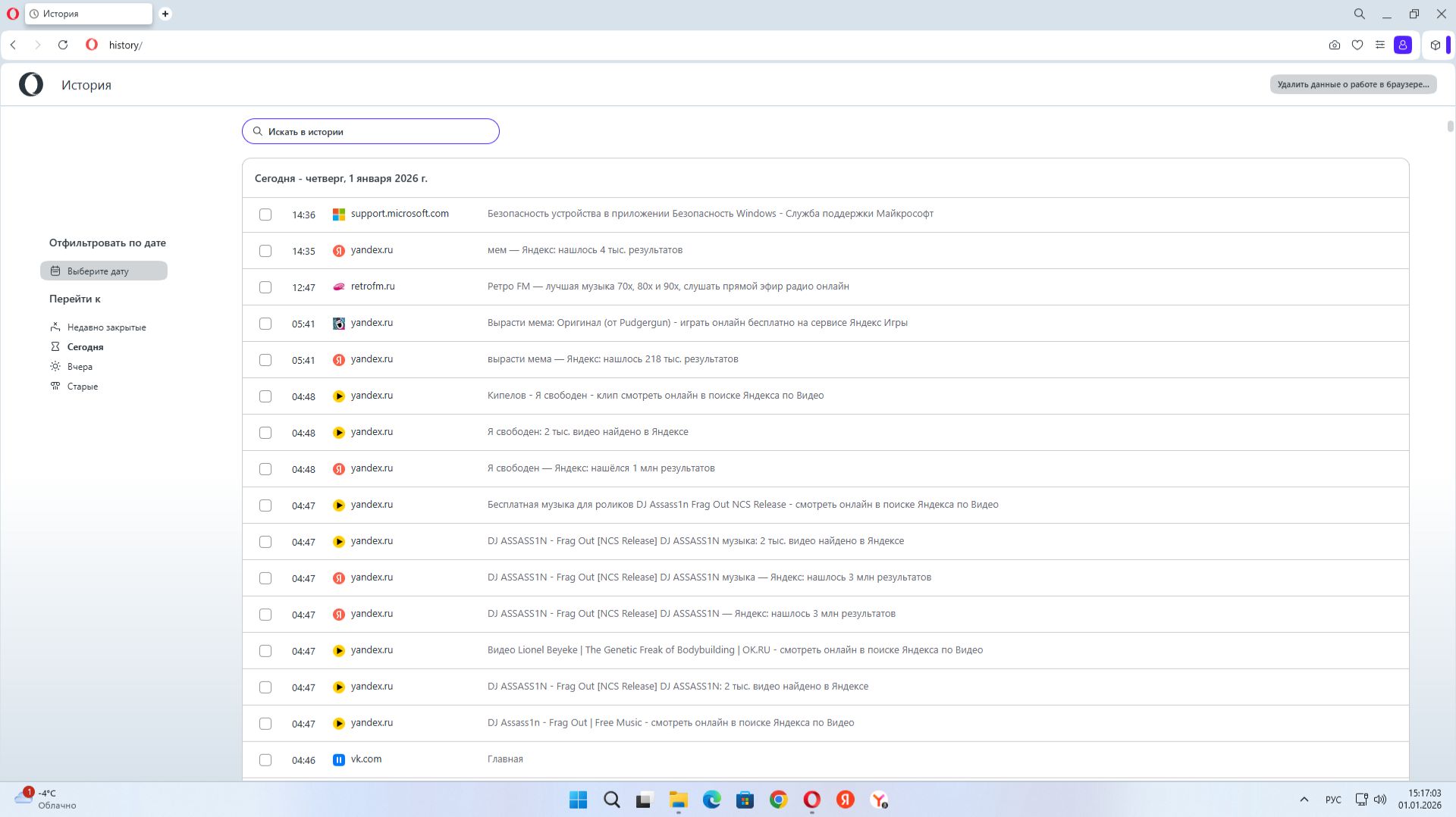The width and height of the screenshot is (1456, 817).
Task: Launch File Explorer from taskbar
Action: (678, 800)
